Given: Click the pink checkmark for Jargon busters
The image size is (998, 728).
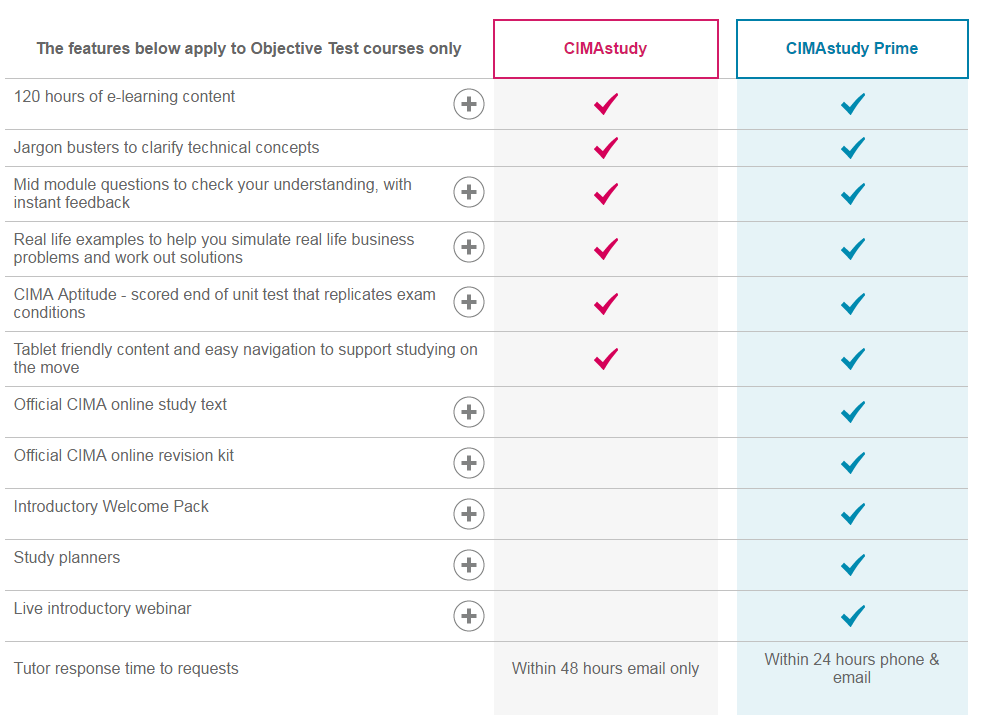Looking at the screenshot, I should pyautogui.click(x=605, y=147).
